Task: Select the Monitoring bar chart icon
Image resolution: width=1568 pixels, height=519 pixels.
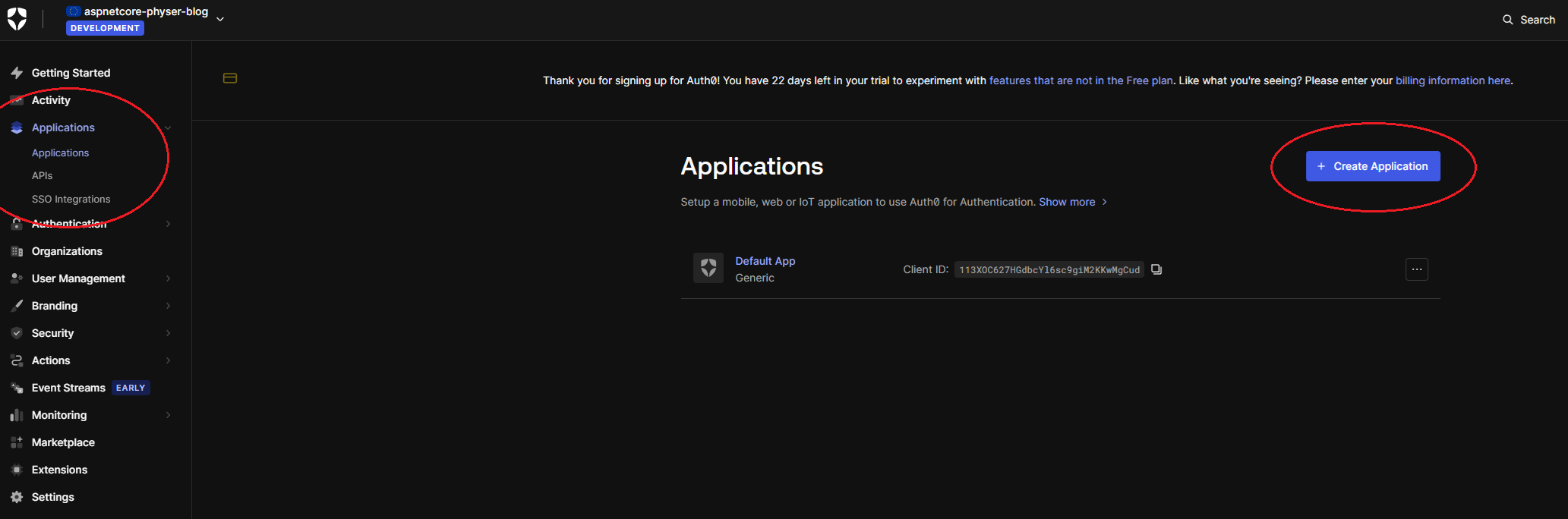Action: coord(17,415)
